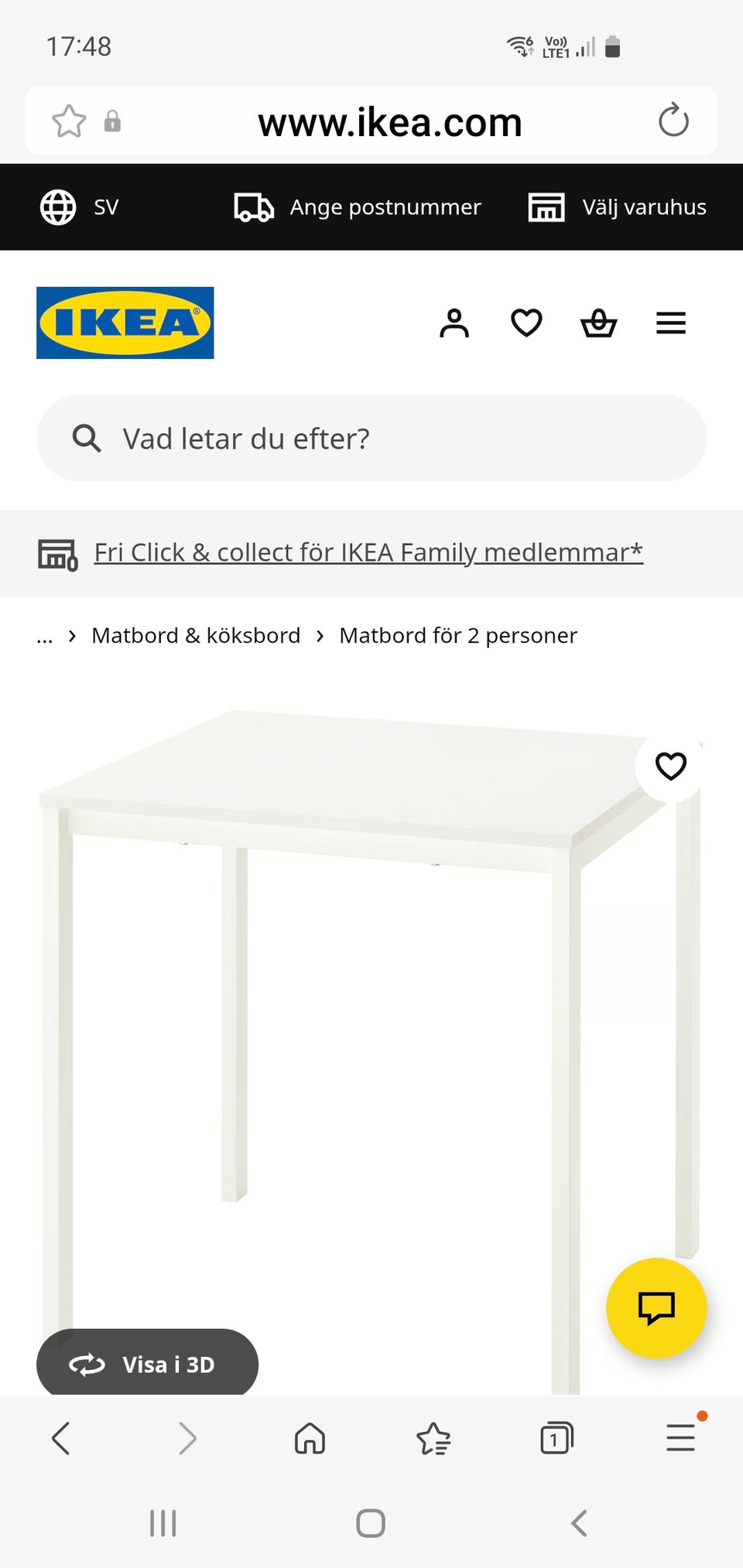Open the yellow chat bubble button

(x=656, y=1308)
